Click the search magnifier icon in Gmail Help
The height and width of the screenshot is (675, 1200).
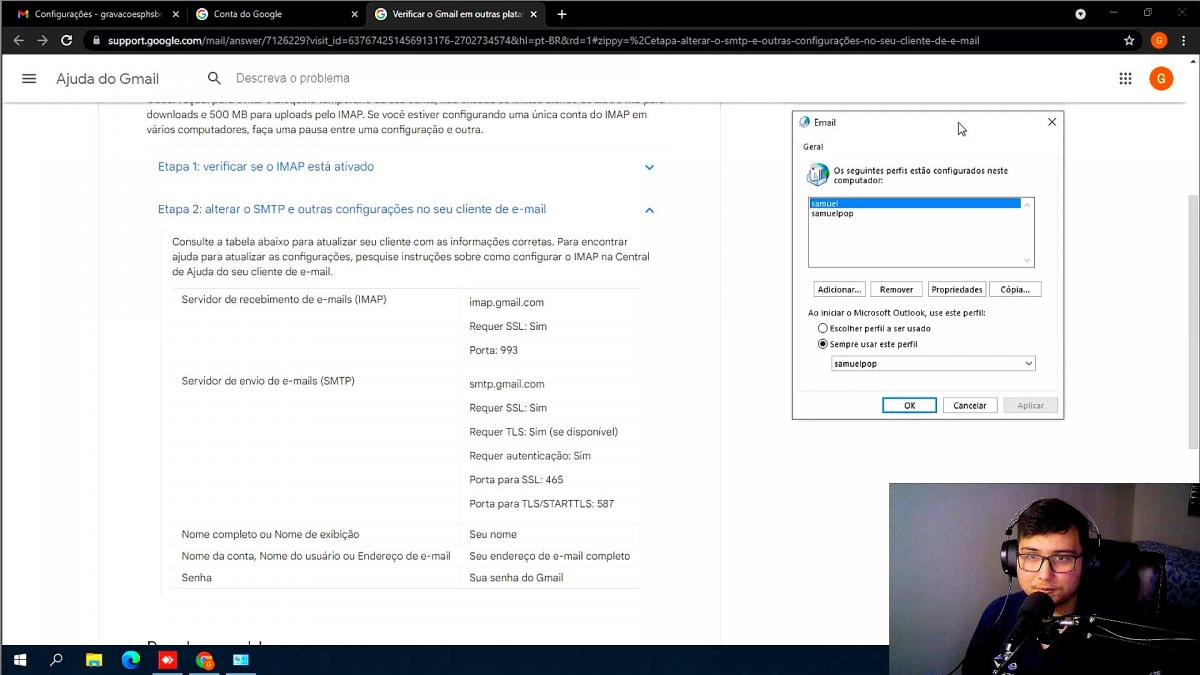pos(214,78)
